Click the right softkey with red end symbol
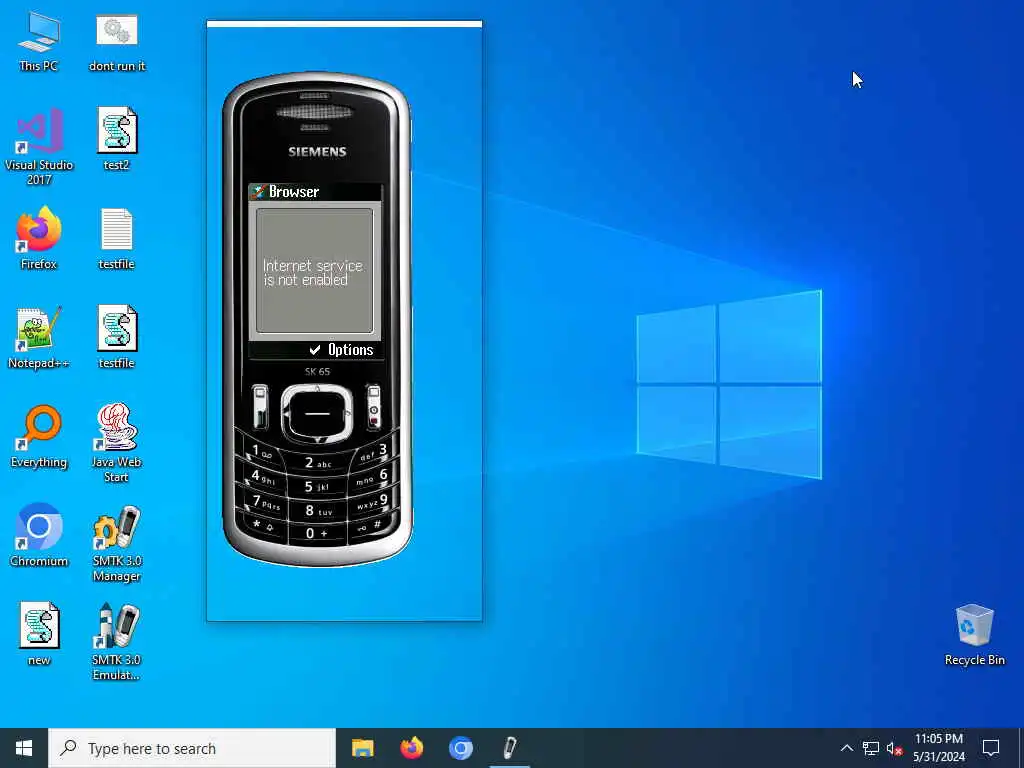The width and height of the screenshot is (1024, 768). [x=373, y=407]
